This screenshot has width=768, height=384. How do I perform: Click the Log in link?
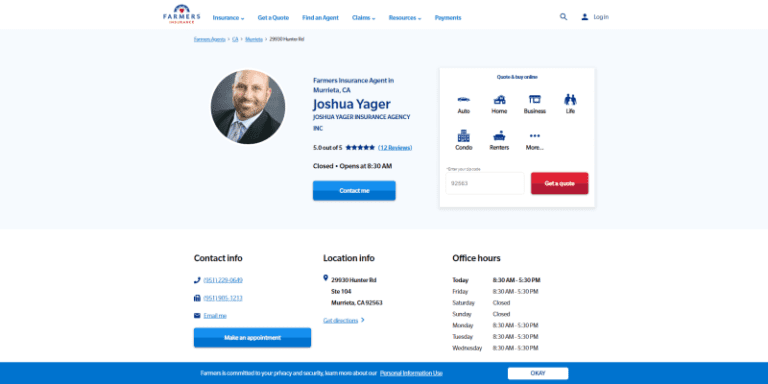click(601, 17)
